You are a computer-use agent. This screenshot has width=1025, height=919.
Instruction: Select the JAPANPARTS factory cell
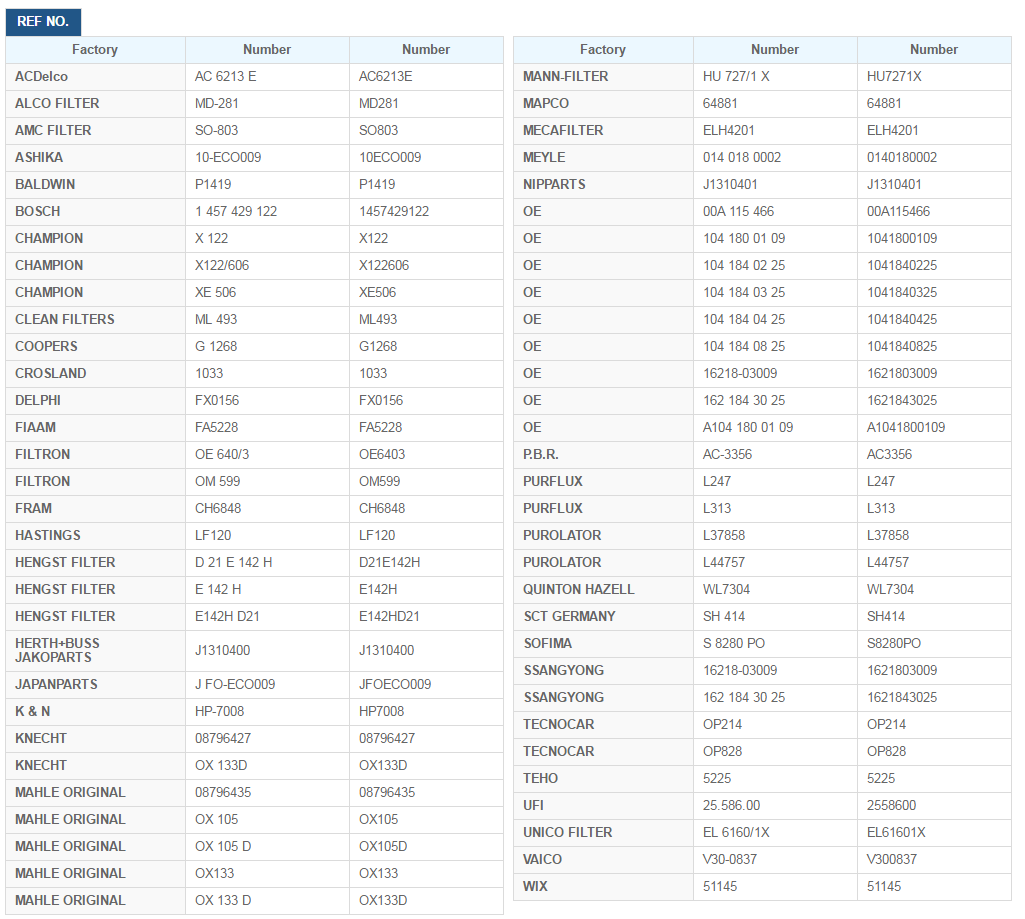pos(95,684)
